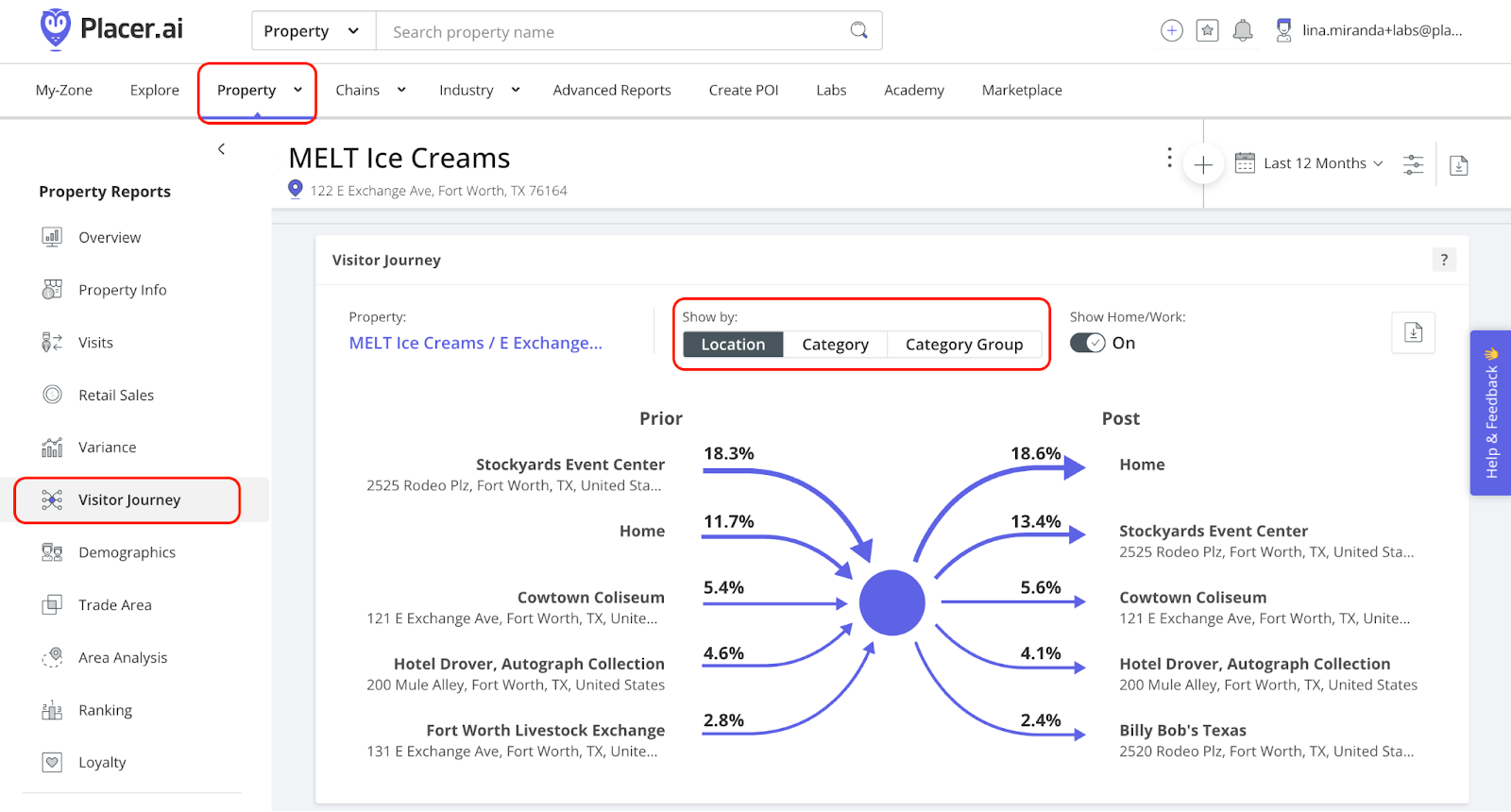
Task: Click the central property node circle
Action: click(x=891, y=602)
